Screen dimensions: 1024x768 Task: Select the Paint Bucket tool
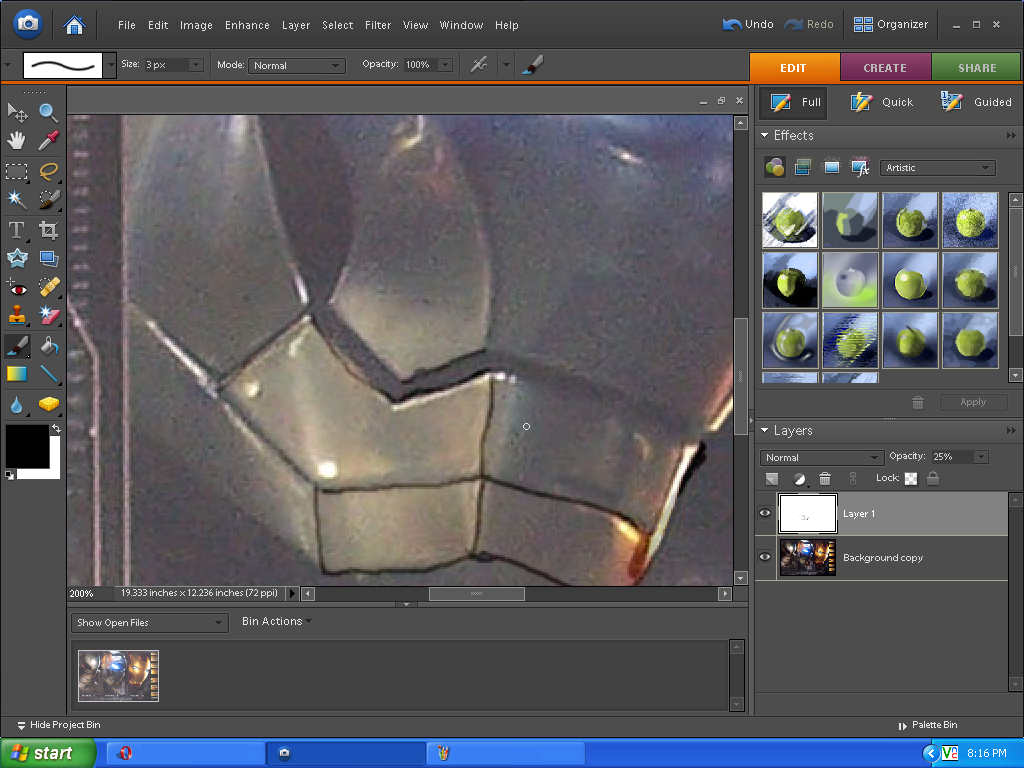point(48,346)
